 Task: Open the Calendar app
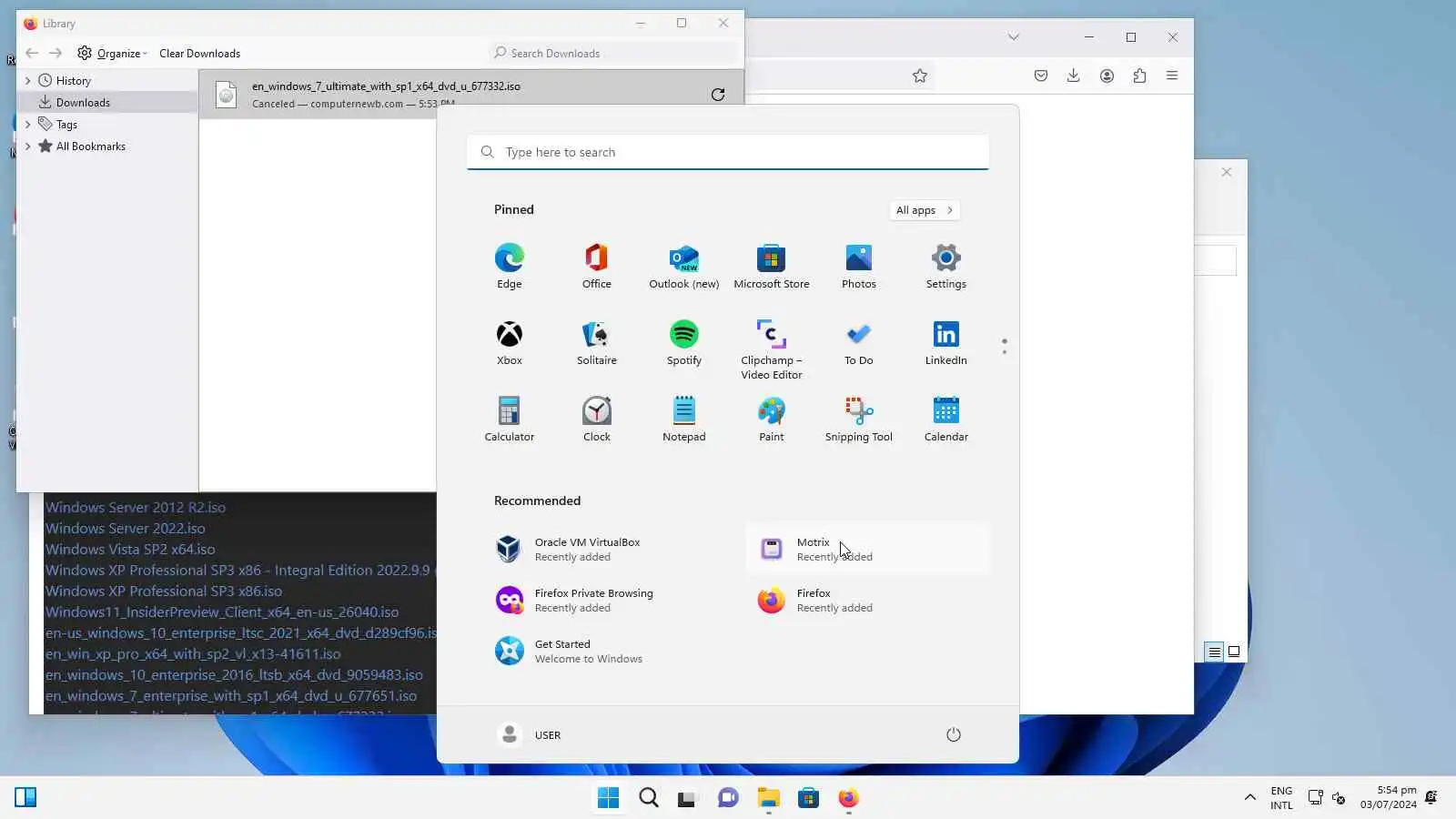coord(946,419)
